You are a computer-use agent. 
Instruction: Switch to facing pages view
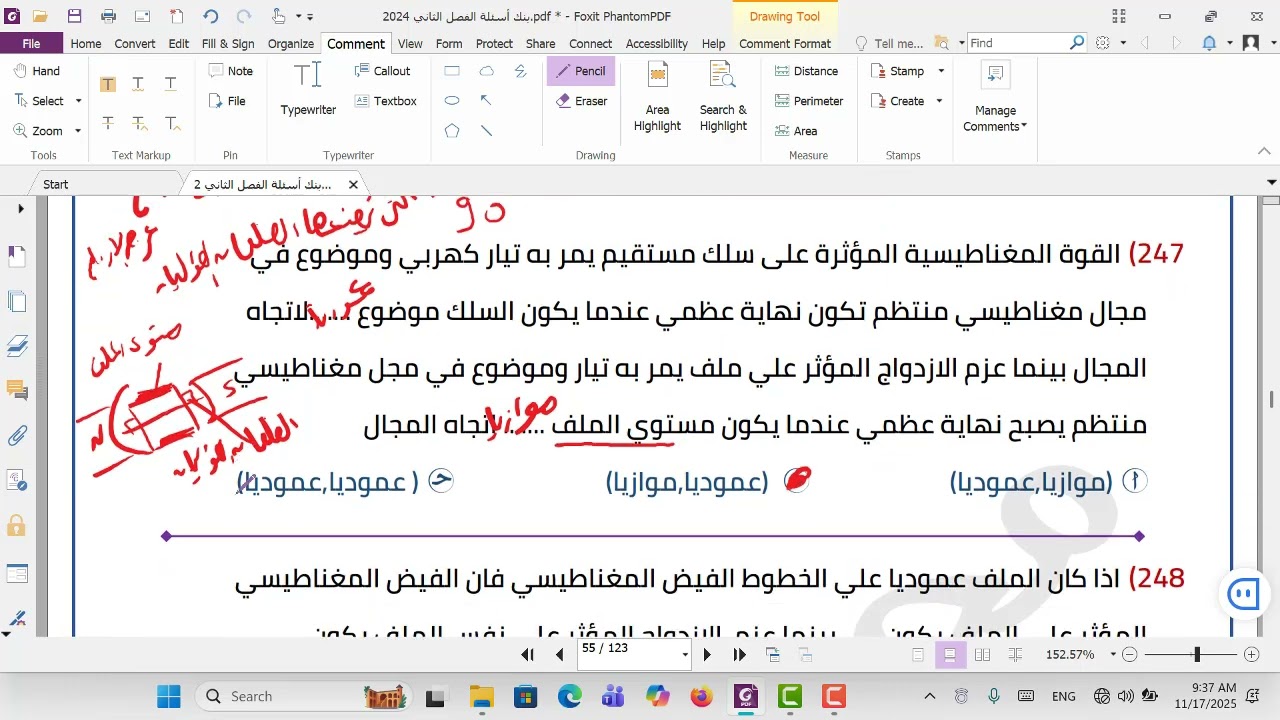[982, 655]
